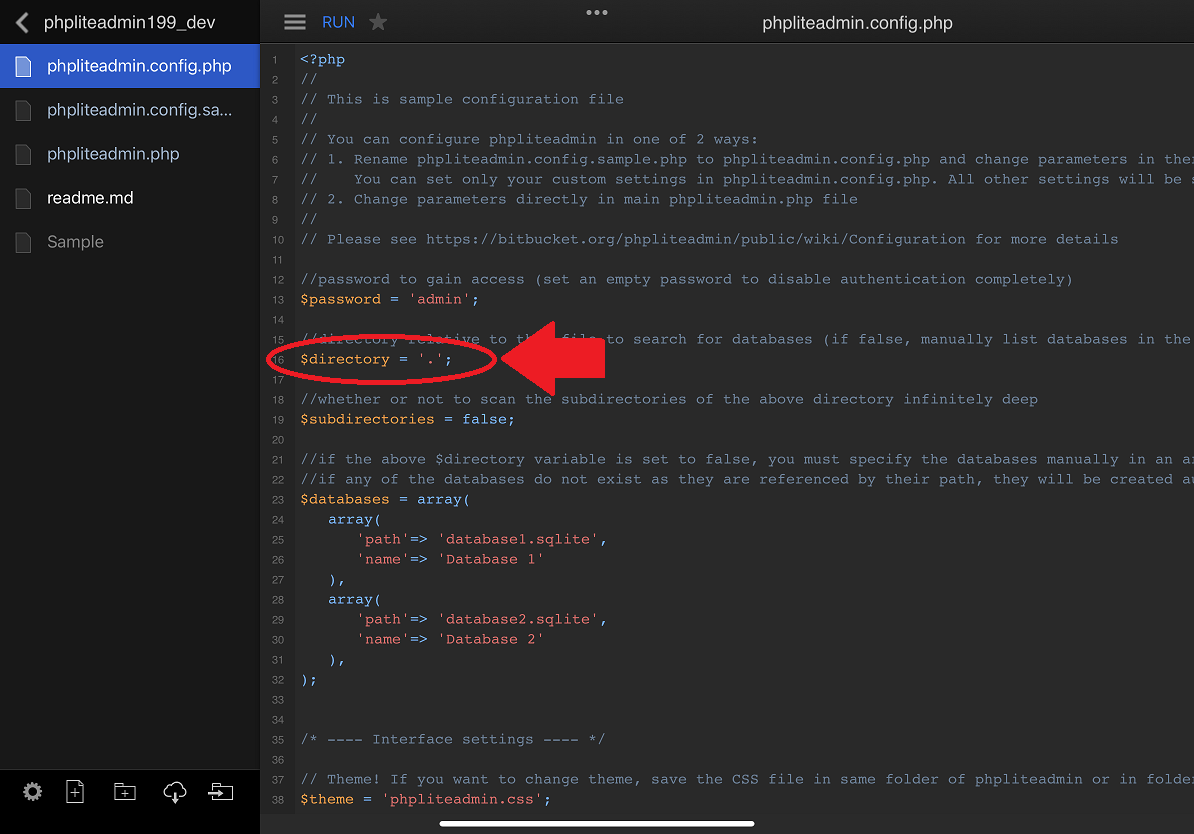1194x834 pixels.
Task: Click the file icon beside phpliteadmin.php
Action: tap(24, 155)
